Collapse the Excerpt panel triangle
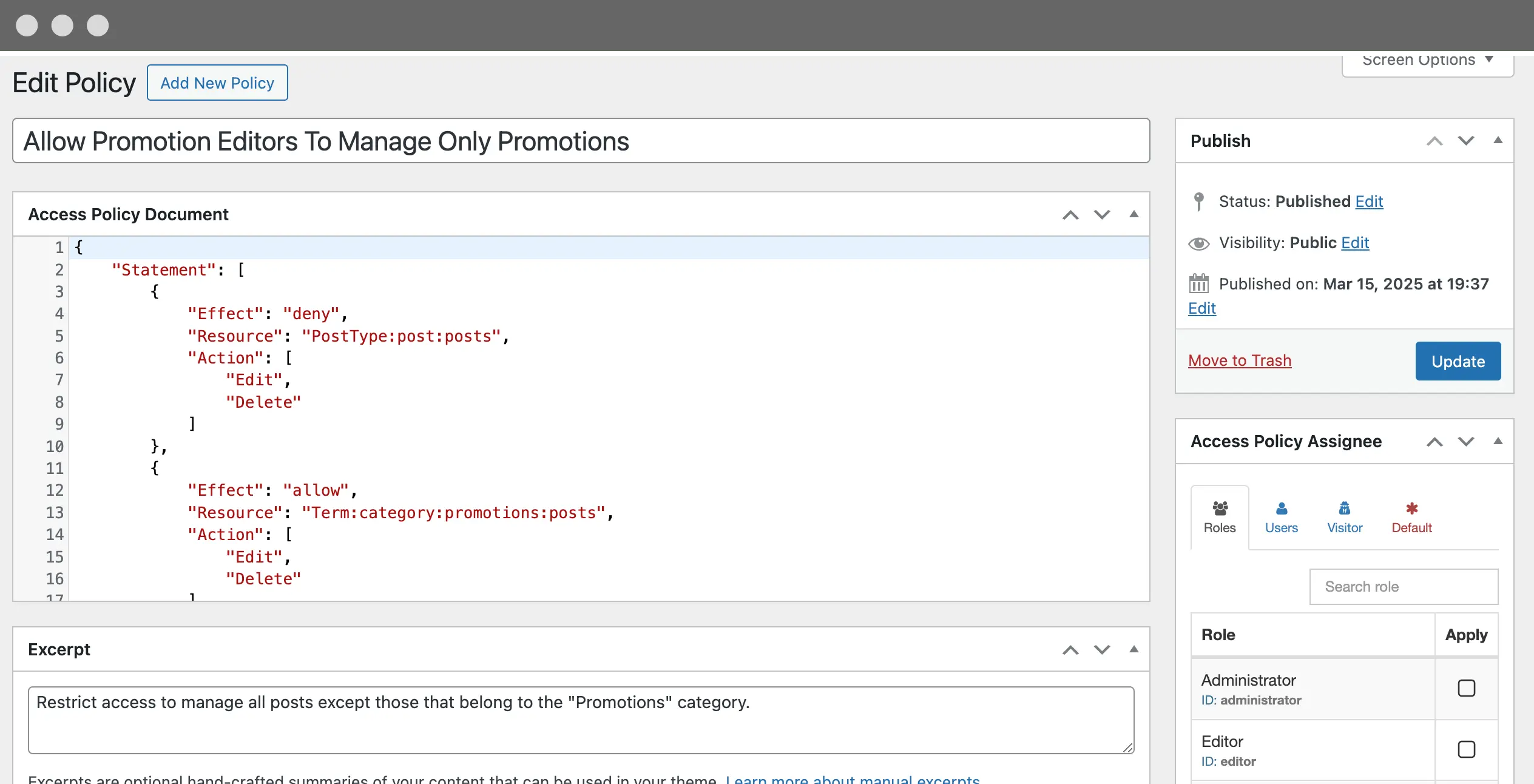 [1134, 649]
